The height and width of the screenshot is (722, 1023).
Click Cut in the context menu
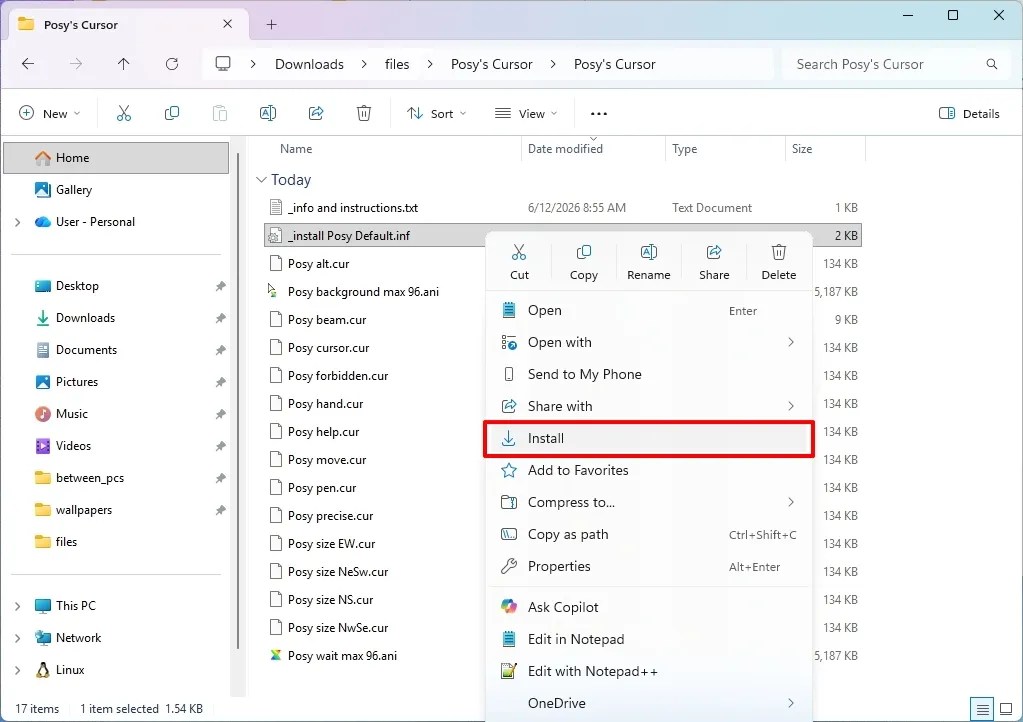click(519, 262)
